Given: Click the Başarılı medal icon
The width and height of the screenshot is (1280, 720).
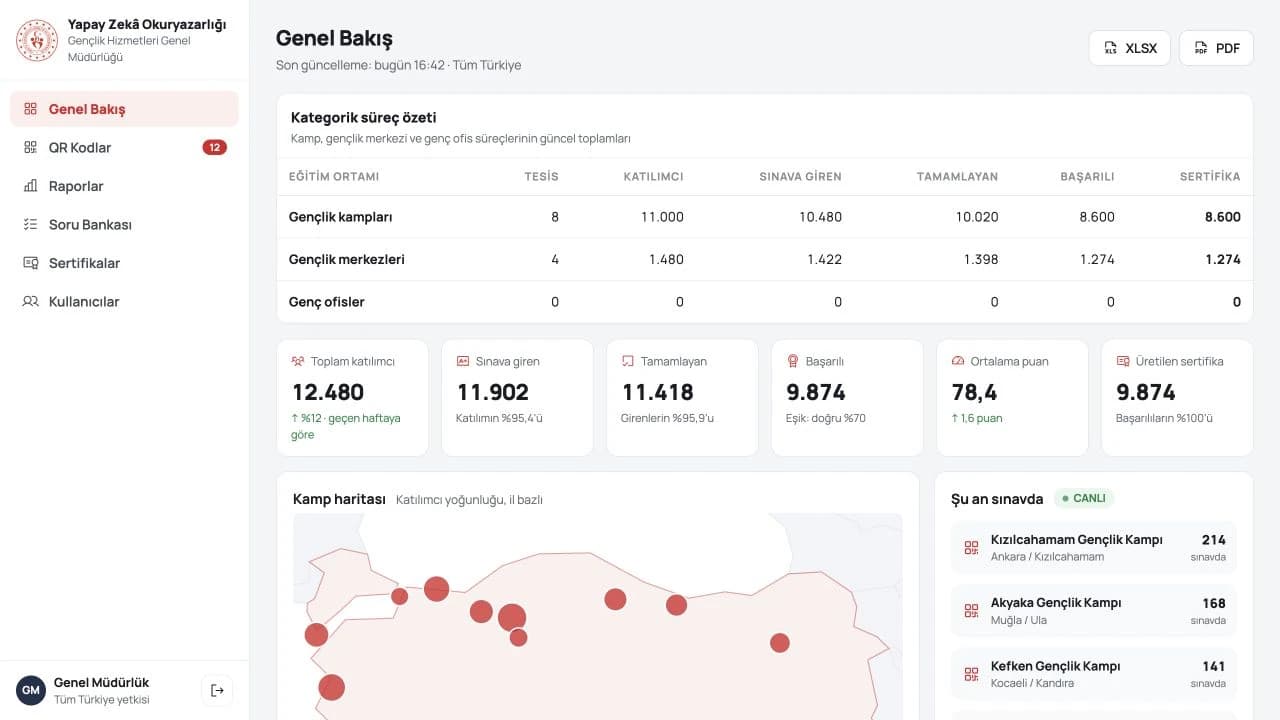Looking at the screenshot, I should coord(792,361).
